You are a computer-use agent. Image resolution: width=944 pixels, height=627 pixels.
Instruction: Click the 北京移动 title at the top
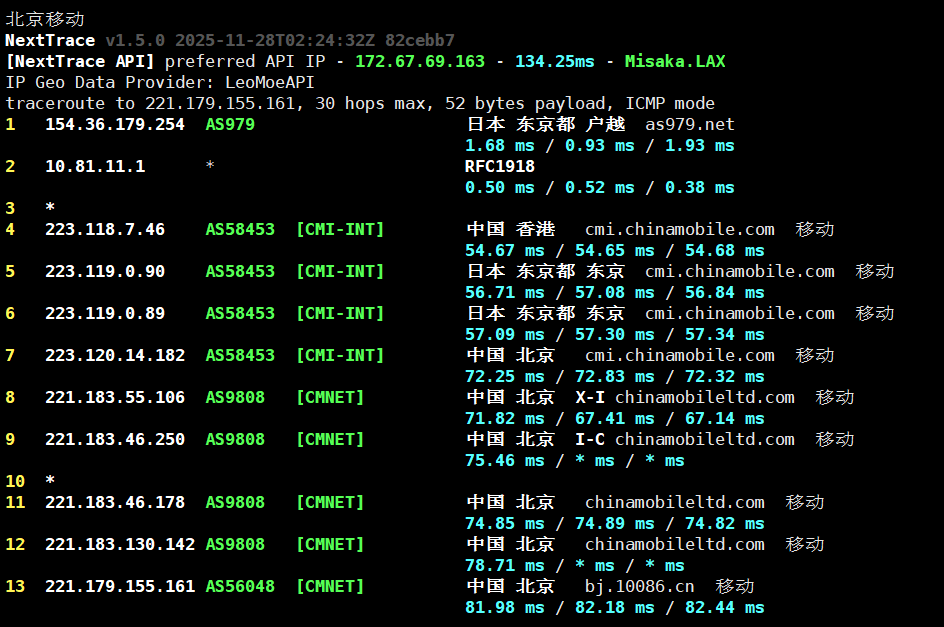pyautogui.click(x=45, y=19)
